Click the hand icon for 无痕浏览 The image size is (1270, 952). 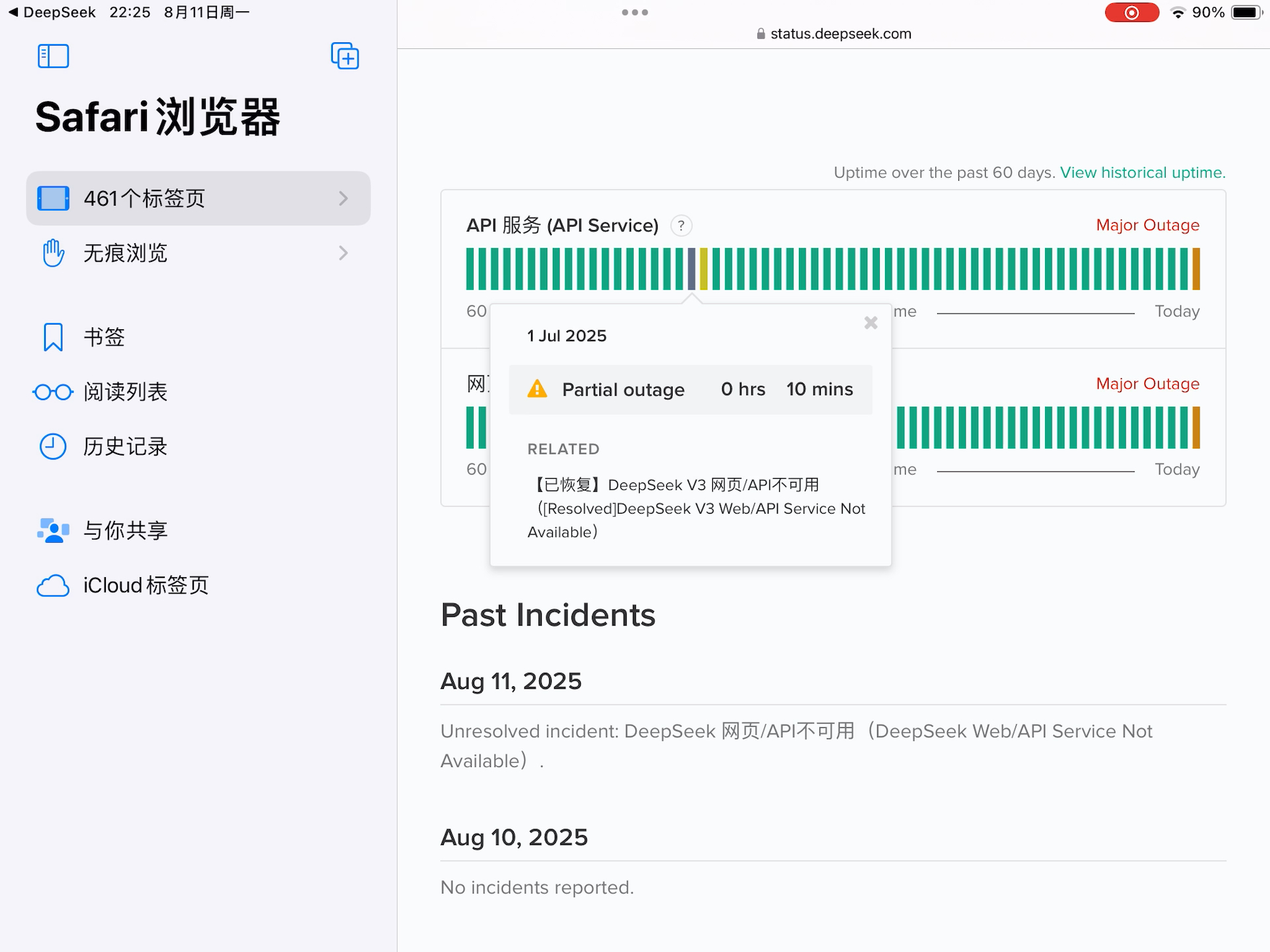click(x=53, y=253)
